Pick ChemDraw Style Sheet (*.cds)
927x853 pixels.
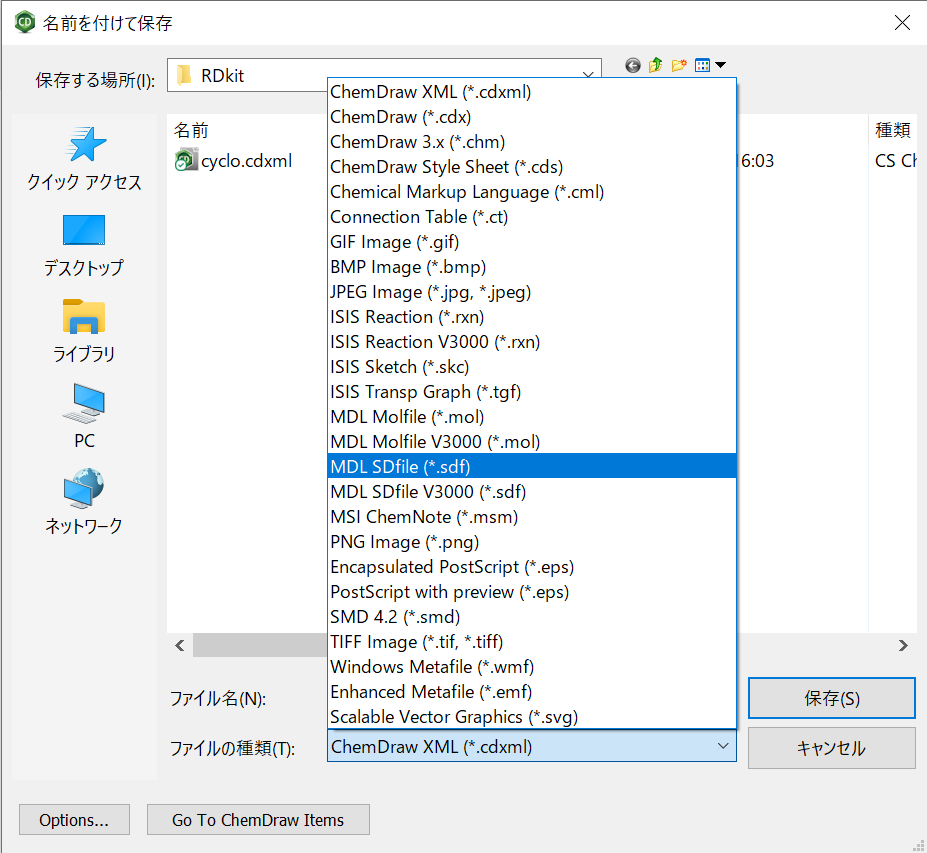point(531,167)
